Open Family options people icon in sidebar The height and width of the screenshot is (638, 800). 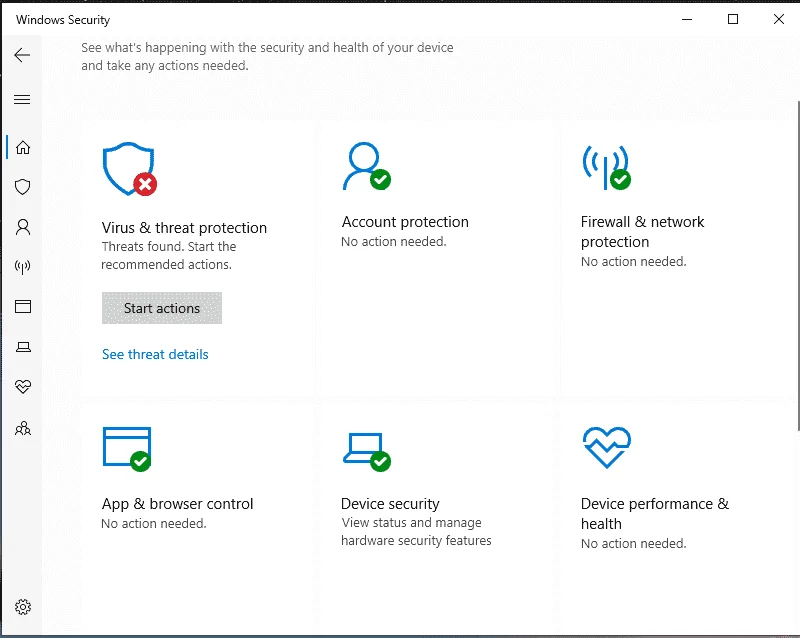22,428
